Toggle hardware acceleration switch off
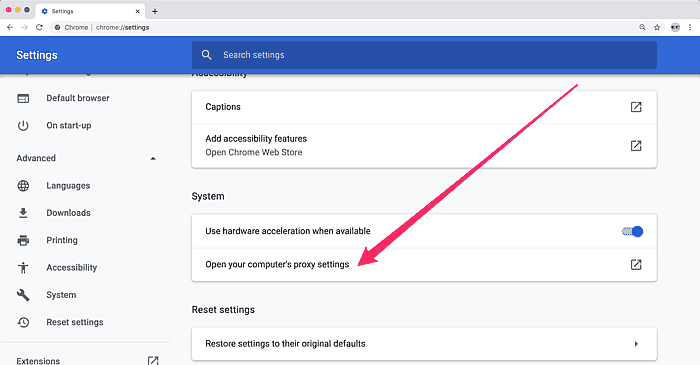700x365 pixels. pos(632,231)
